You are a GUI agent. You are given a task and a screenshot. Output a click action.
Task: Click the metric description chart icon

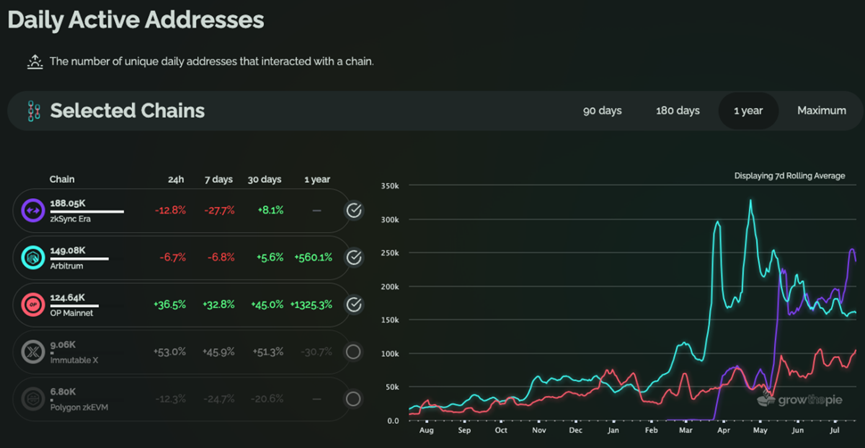pyautogui.click(x=35, y=62)
